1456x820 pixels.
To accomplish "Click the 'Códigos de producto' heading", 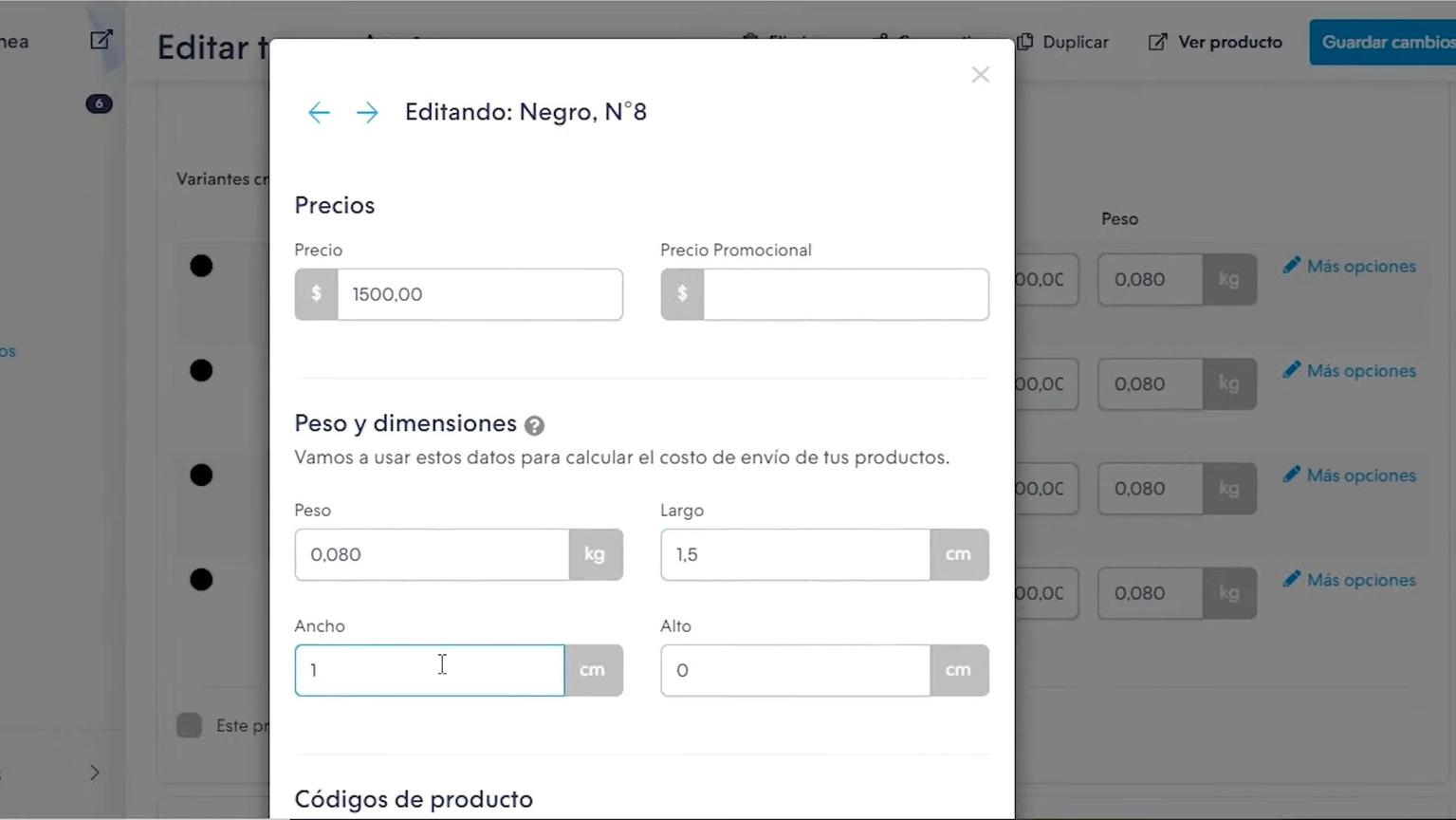I will (x=414, y=799).
